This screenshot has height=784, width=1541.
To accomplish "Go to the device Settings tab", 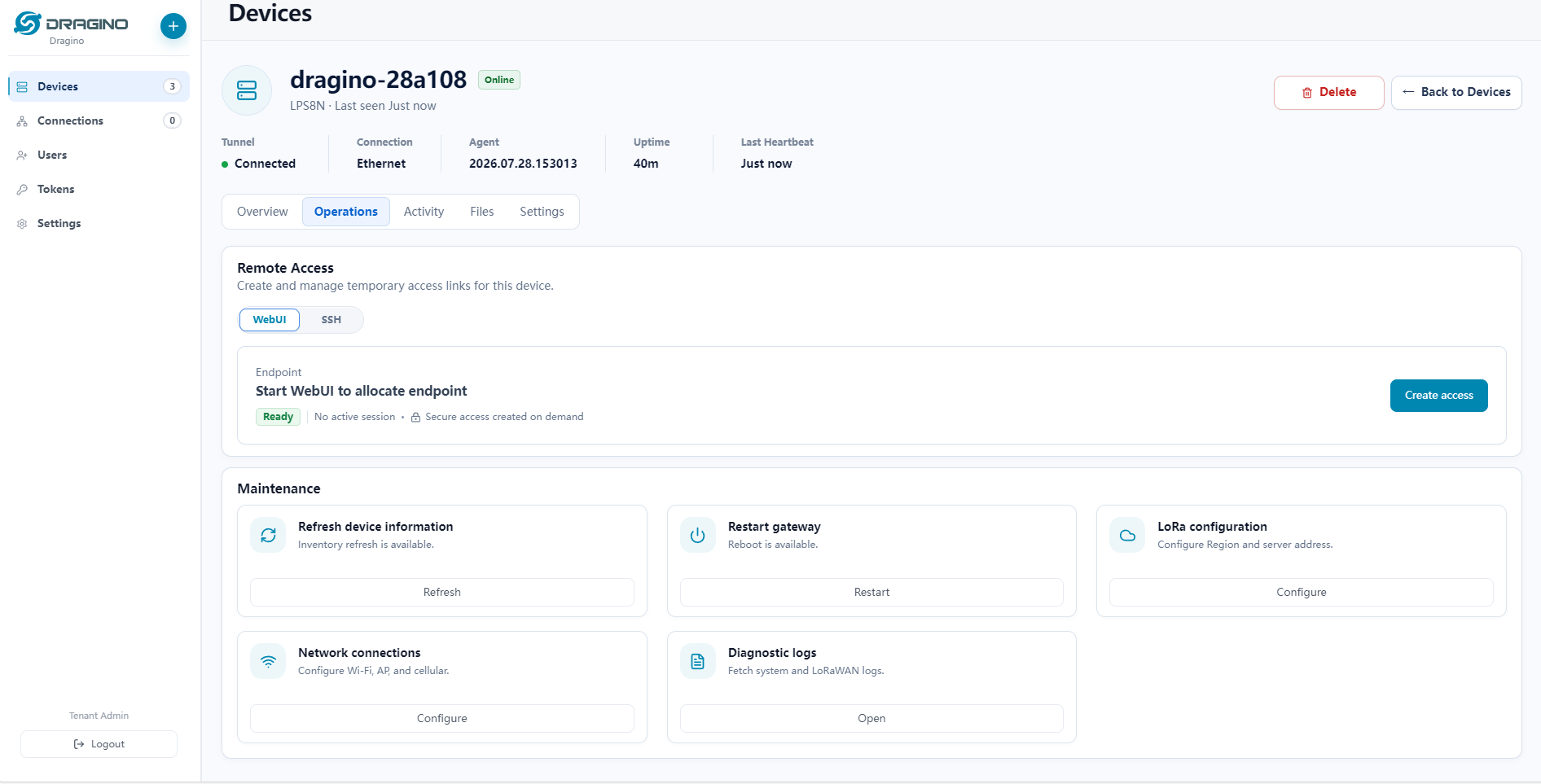I will 542,212.
